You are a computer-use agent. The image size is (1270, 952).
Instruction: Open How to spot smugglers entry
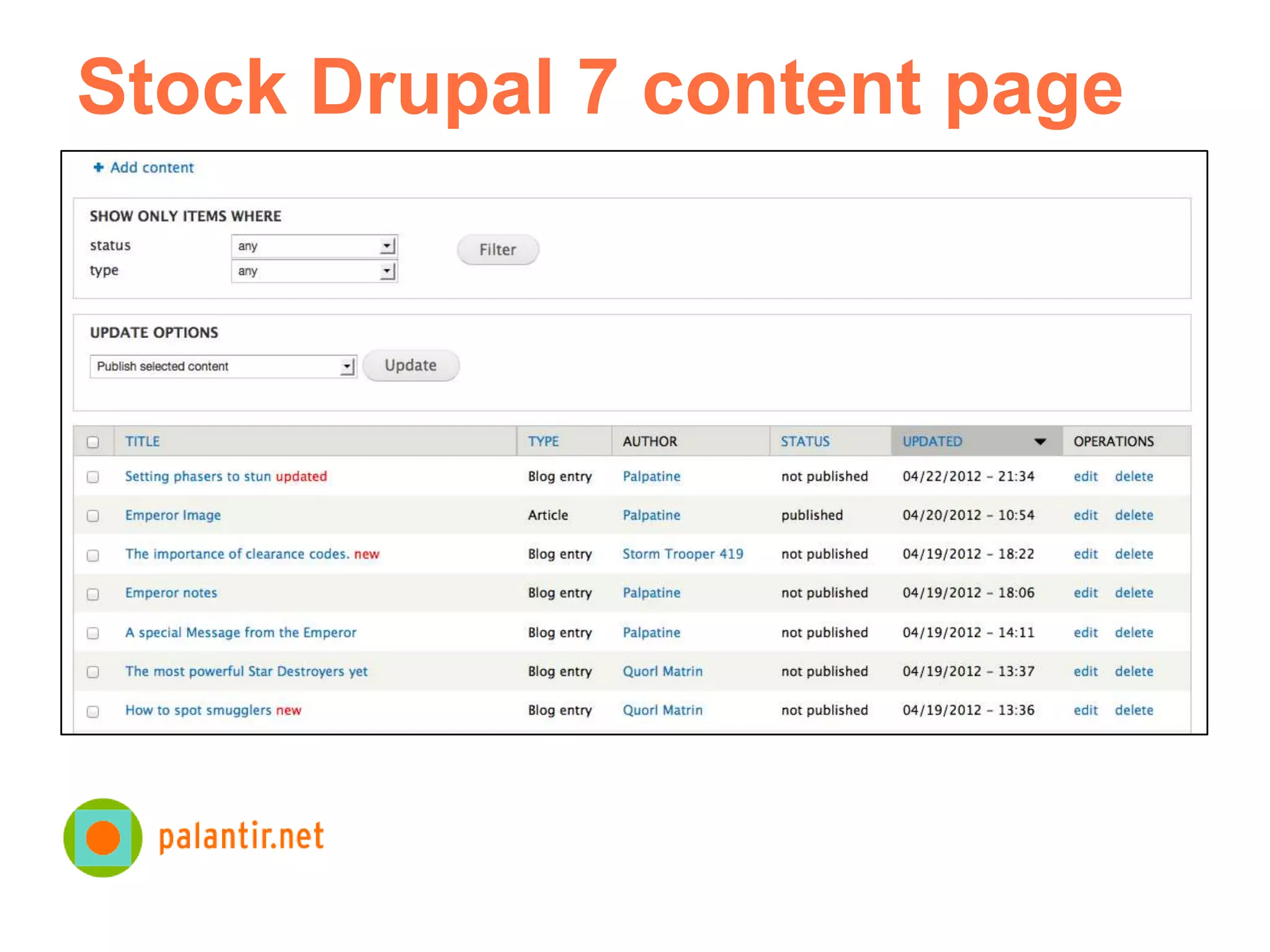tap(198, 710)
